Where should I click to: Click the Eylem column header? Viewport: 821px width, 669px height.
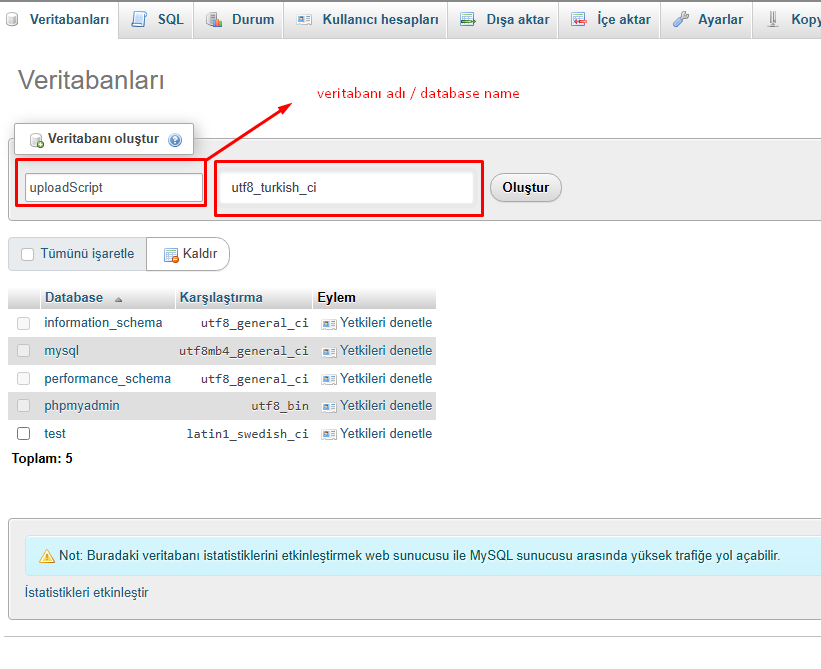coord(336,297)
